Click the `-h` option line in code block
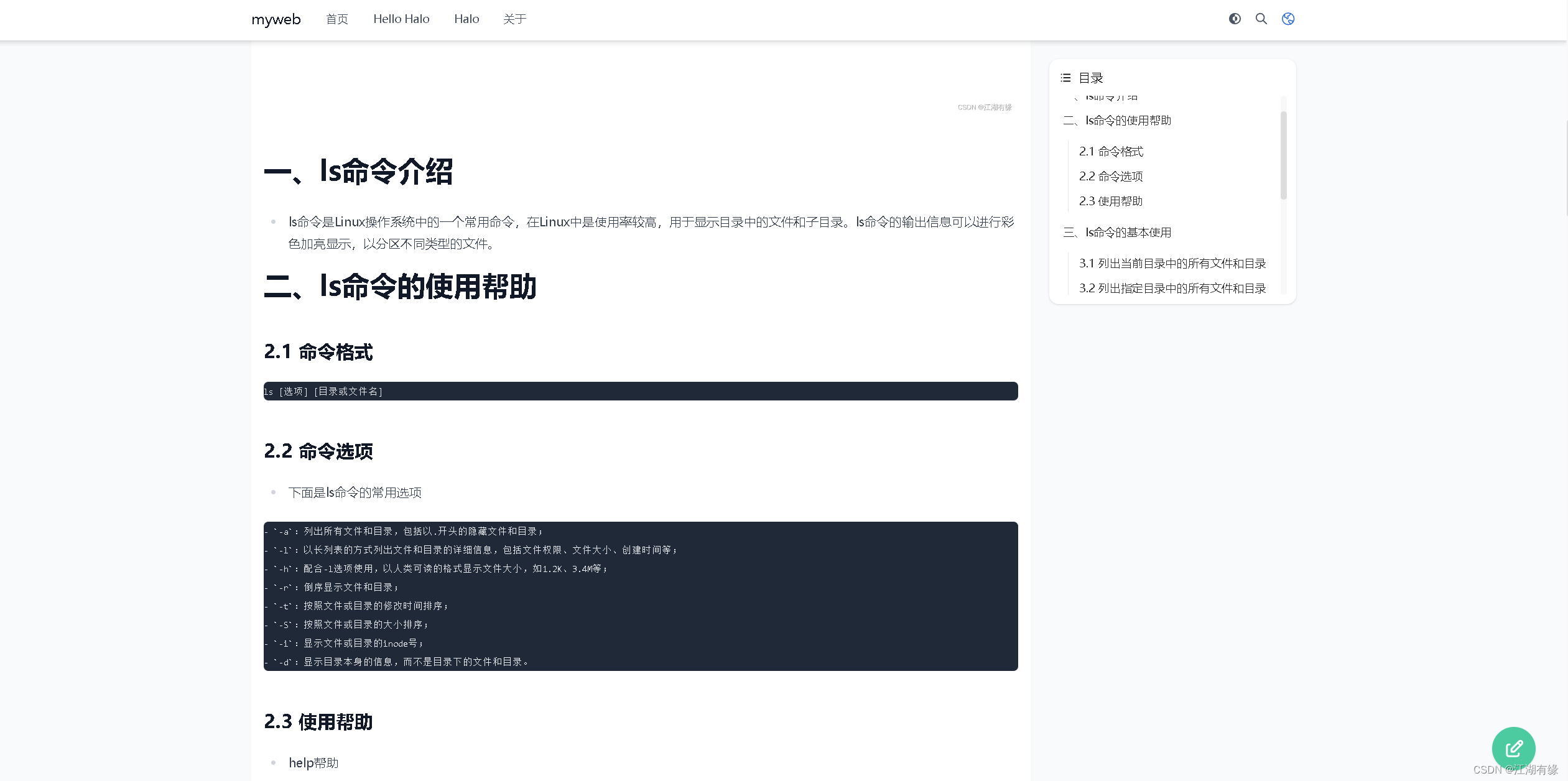1568x781 pixels. pyautogui.click(x=437, y=568)
